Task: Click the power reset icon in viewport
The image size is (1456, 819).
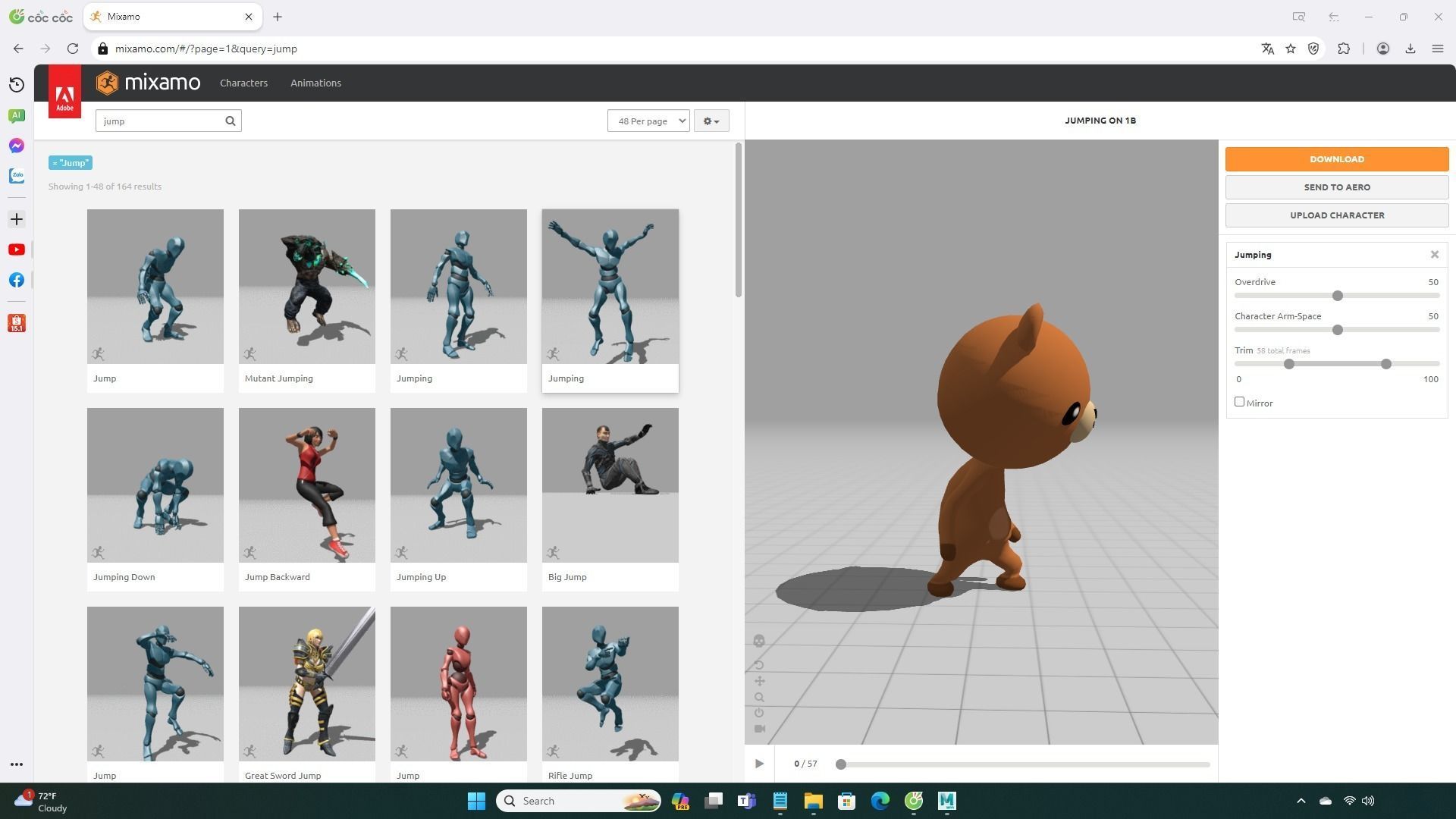Action: tap(759, 713)
